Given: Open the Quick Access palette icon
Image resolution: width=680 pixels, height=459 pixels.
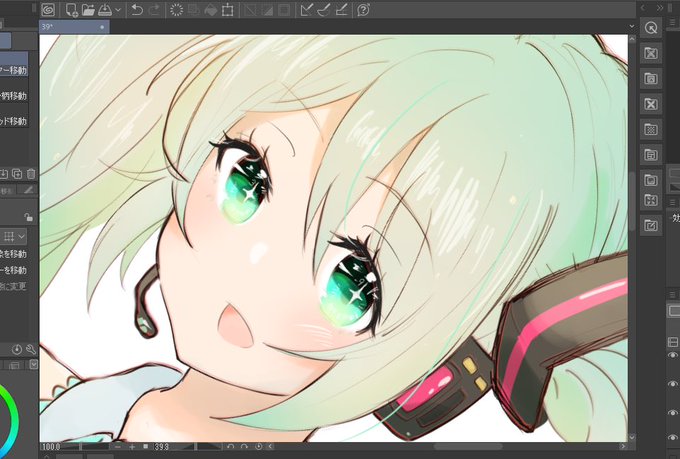Looking at the screenshot, I should (x=651, y=28).
